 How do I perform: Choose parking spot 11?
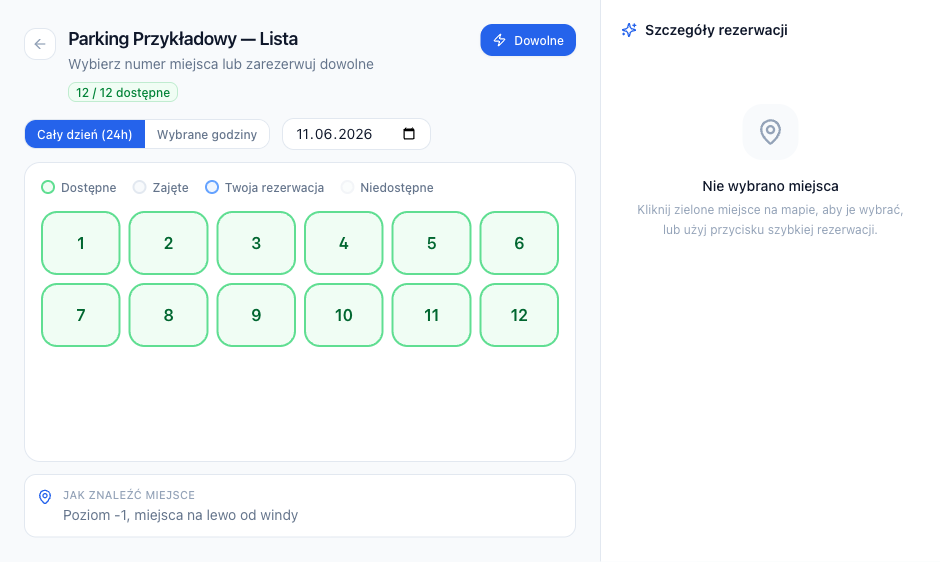click(x=432, y=315)
